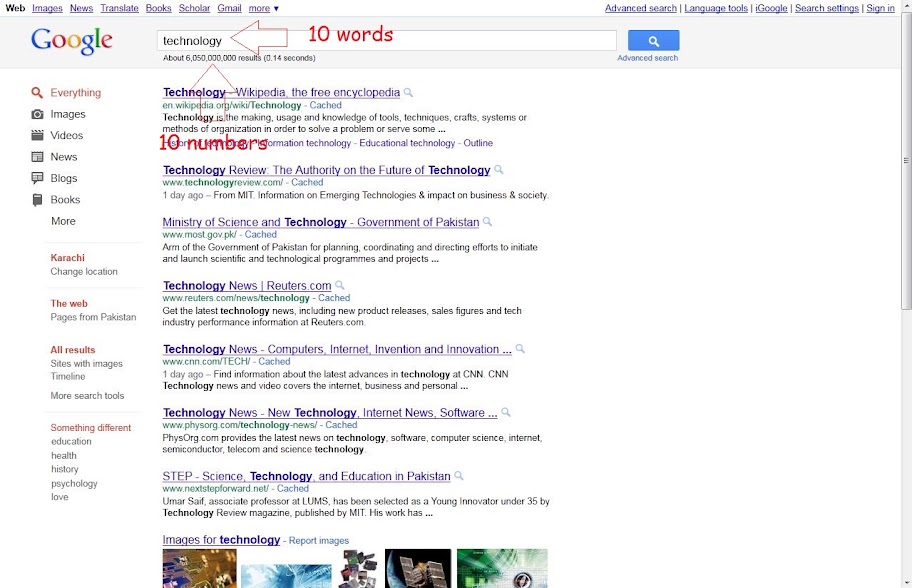The image size is (912, 588).
Task: Expand 'More search tools' in sidebar
Action: tap(87, 395)
